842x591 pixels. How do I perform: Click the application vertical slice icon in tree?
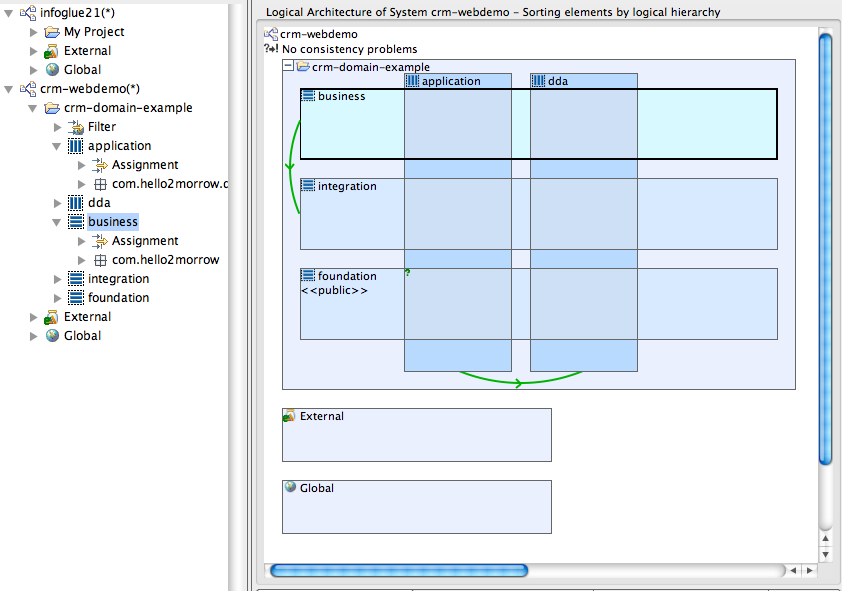(x=76, y=146)
